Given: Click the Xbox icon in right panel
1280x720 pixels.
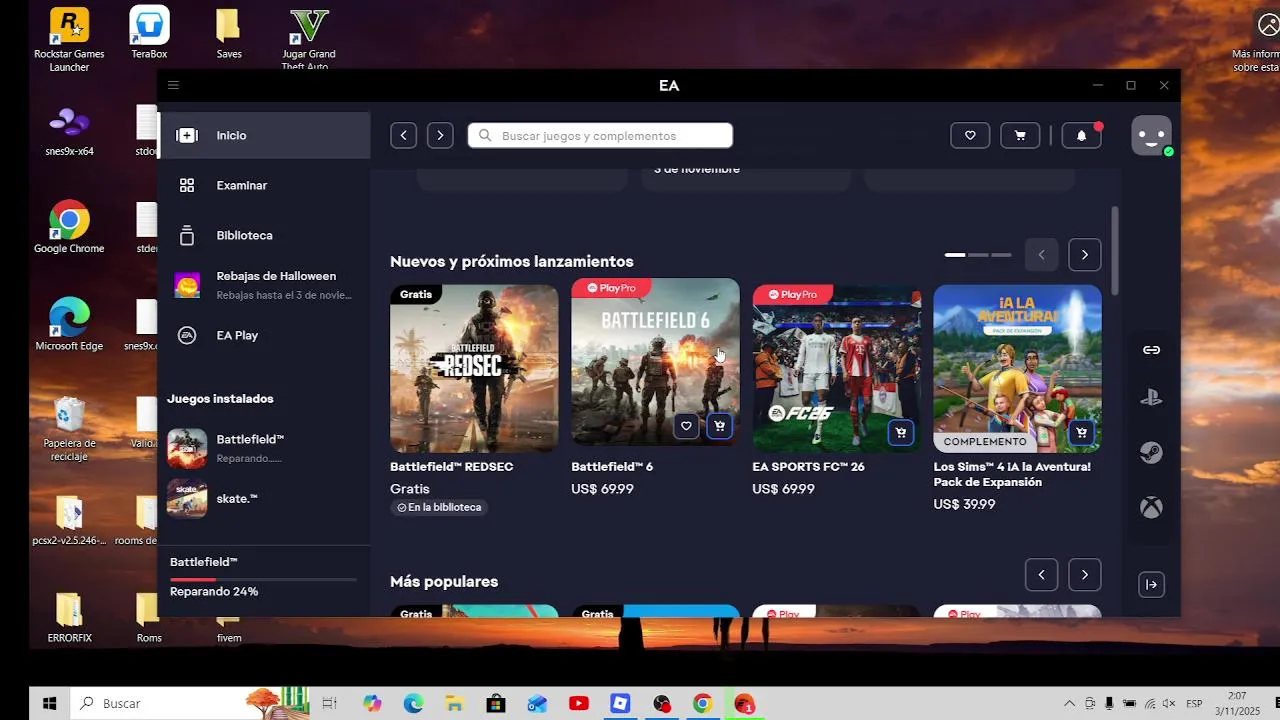Looking at the screenshot, I should (x=1152, y=508).
